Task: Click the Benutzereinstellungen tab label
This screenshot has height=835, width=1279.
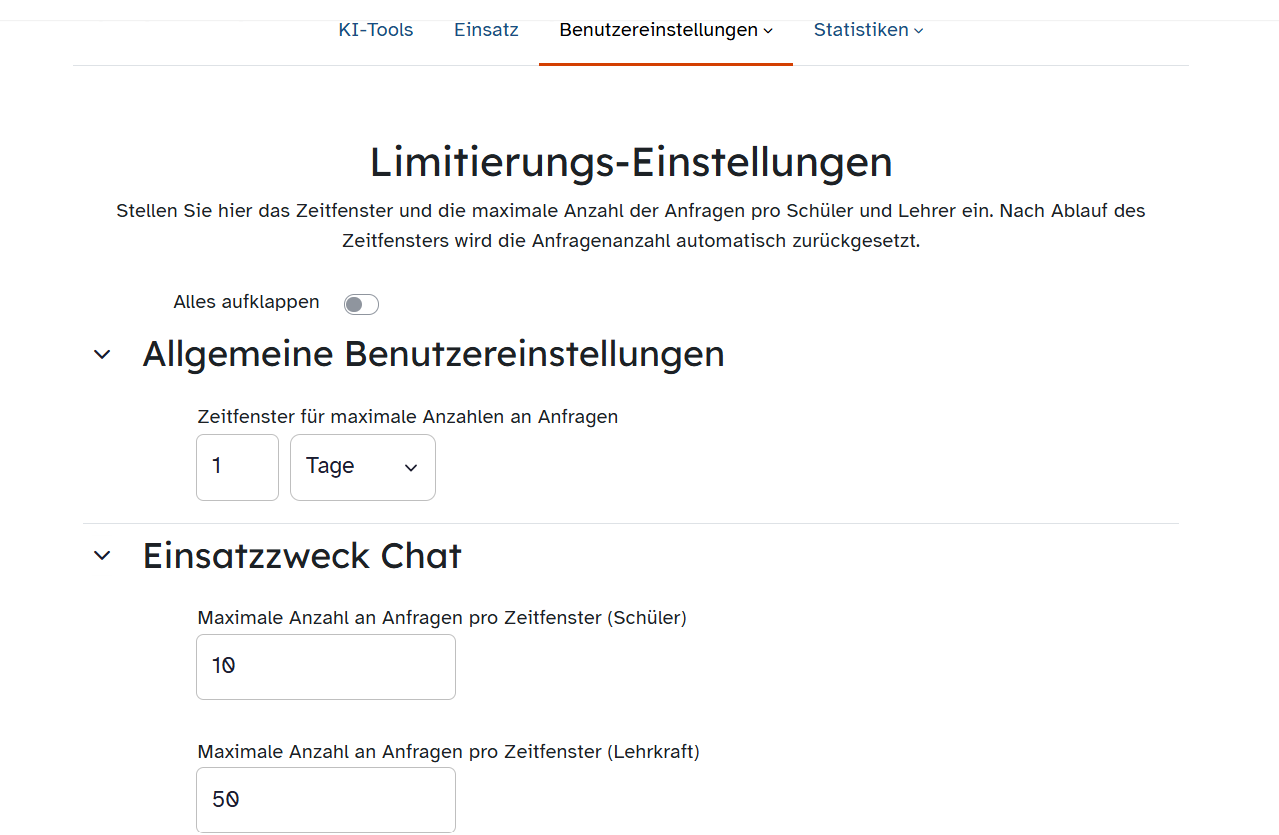Action: click(x=658, y=30)
